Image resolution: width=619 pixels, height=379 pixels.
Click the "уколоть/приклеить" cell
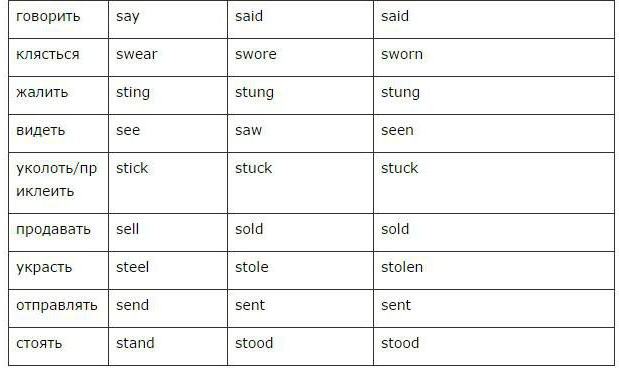point(58,183)
